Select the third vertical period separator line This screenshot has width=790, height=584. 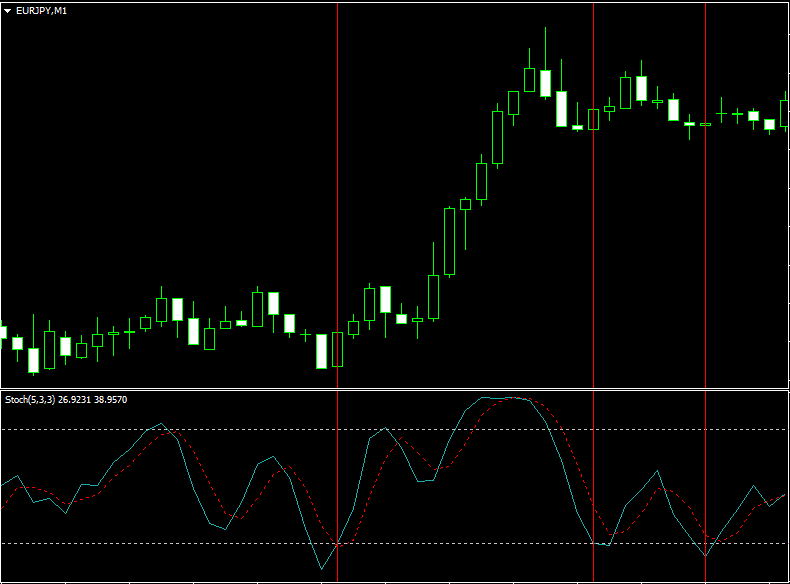(706, 250)
